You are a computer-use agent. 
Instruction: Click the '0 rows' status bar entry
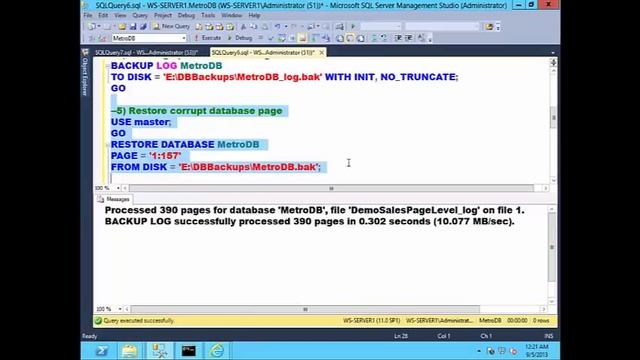541,321
